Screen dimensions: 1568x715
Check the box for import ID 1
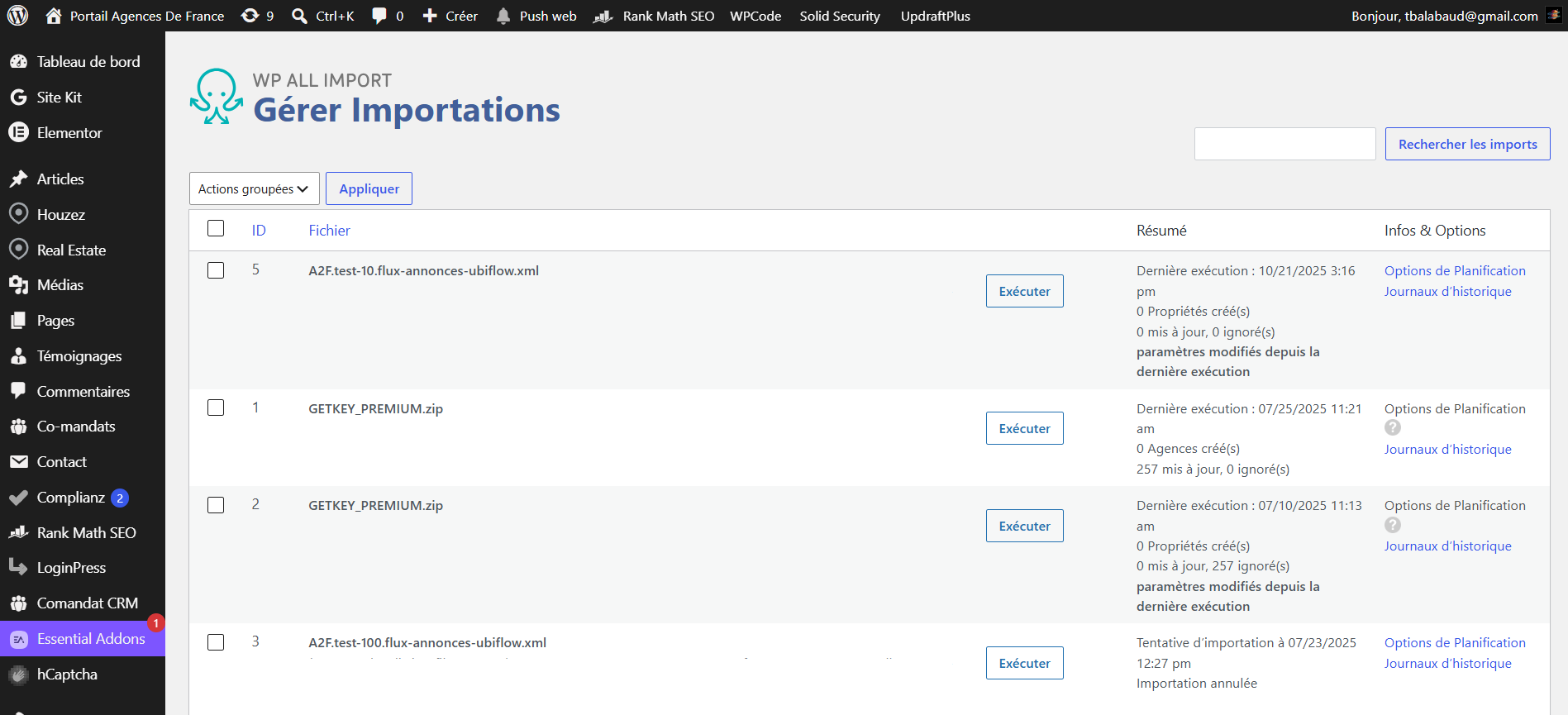click(216, 408)
